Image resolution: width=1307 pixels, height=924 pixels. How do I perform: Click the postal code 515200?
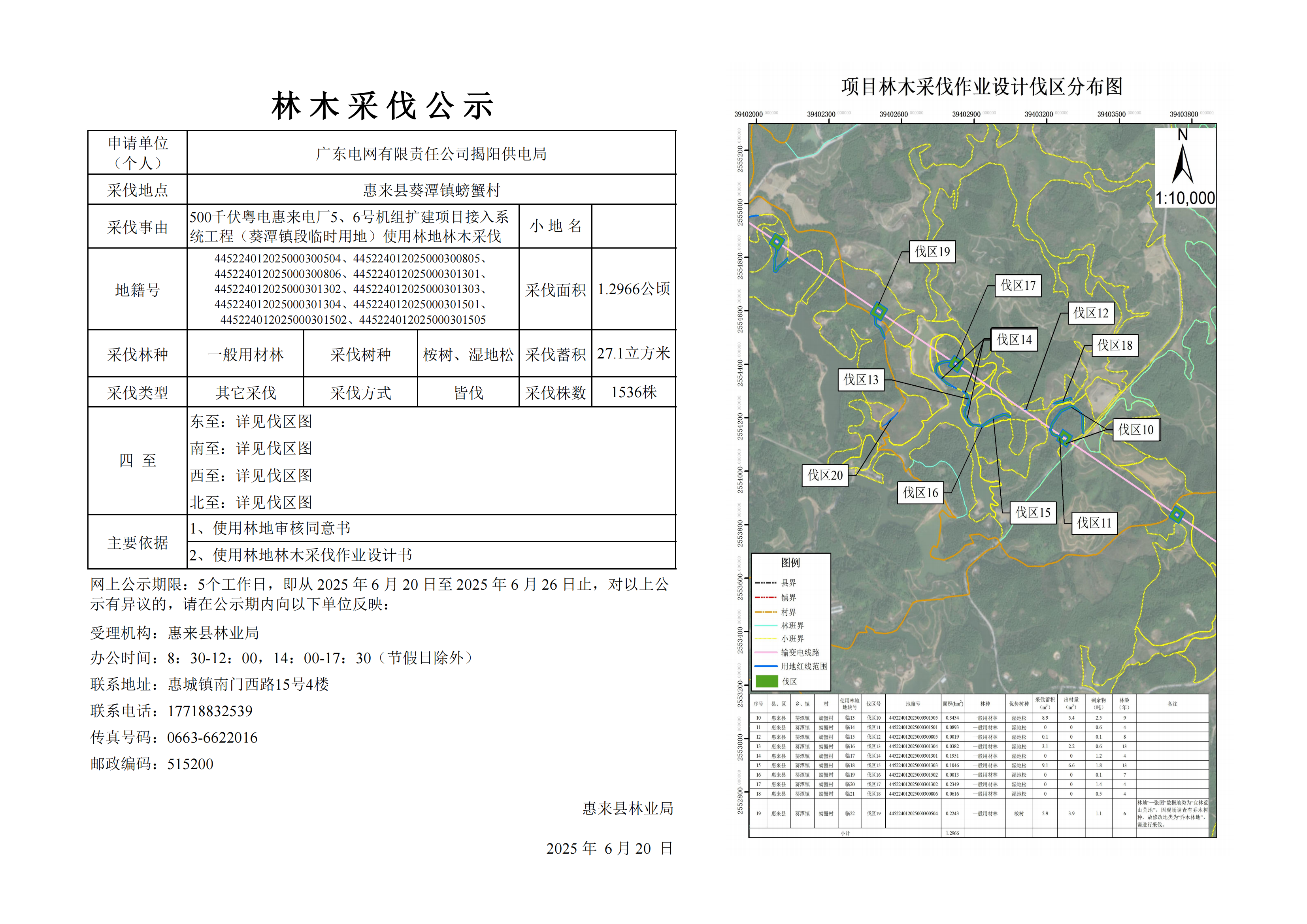click(190, 764)
